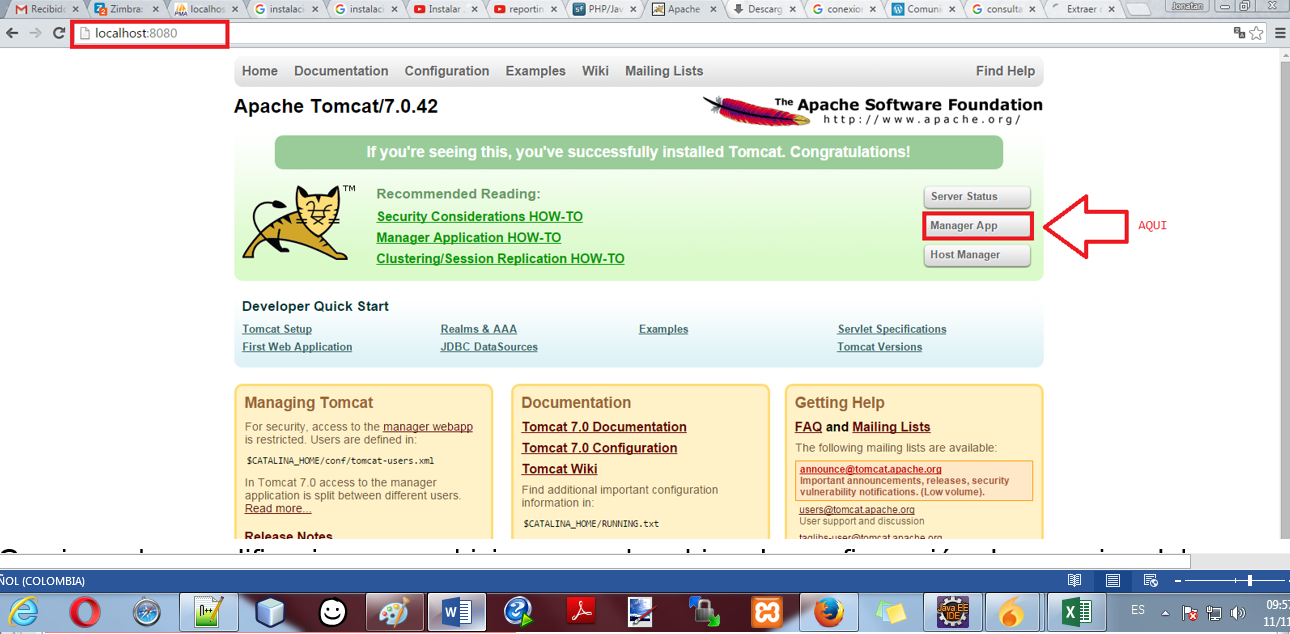1290x634 pixels.
Task: Open the Chrome menu (three-lines icon)
Action: [x=1280, y=33]
